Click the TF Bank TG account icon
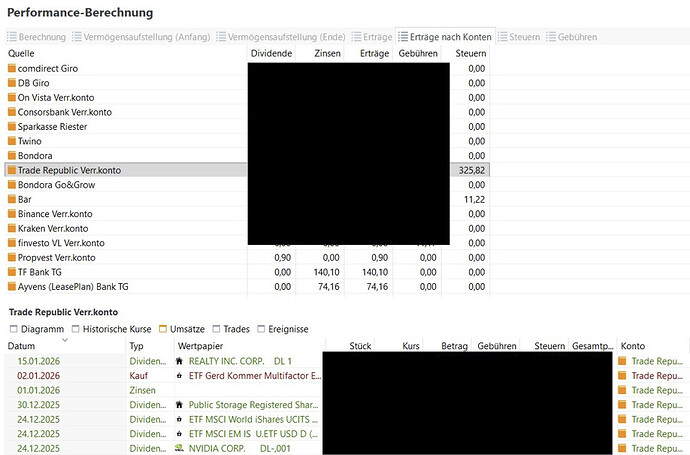Viewport: 690px width, 455px height. (x=12, y=272)
